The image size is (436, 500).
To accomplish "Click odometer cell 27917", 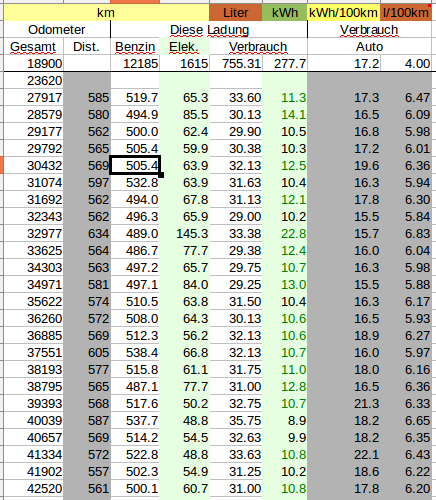I will click(33, 98).
